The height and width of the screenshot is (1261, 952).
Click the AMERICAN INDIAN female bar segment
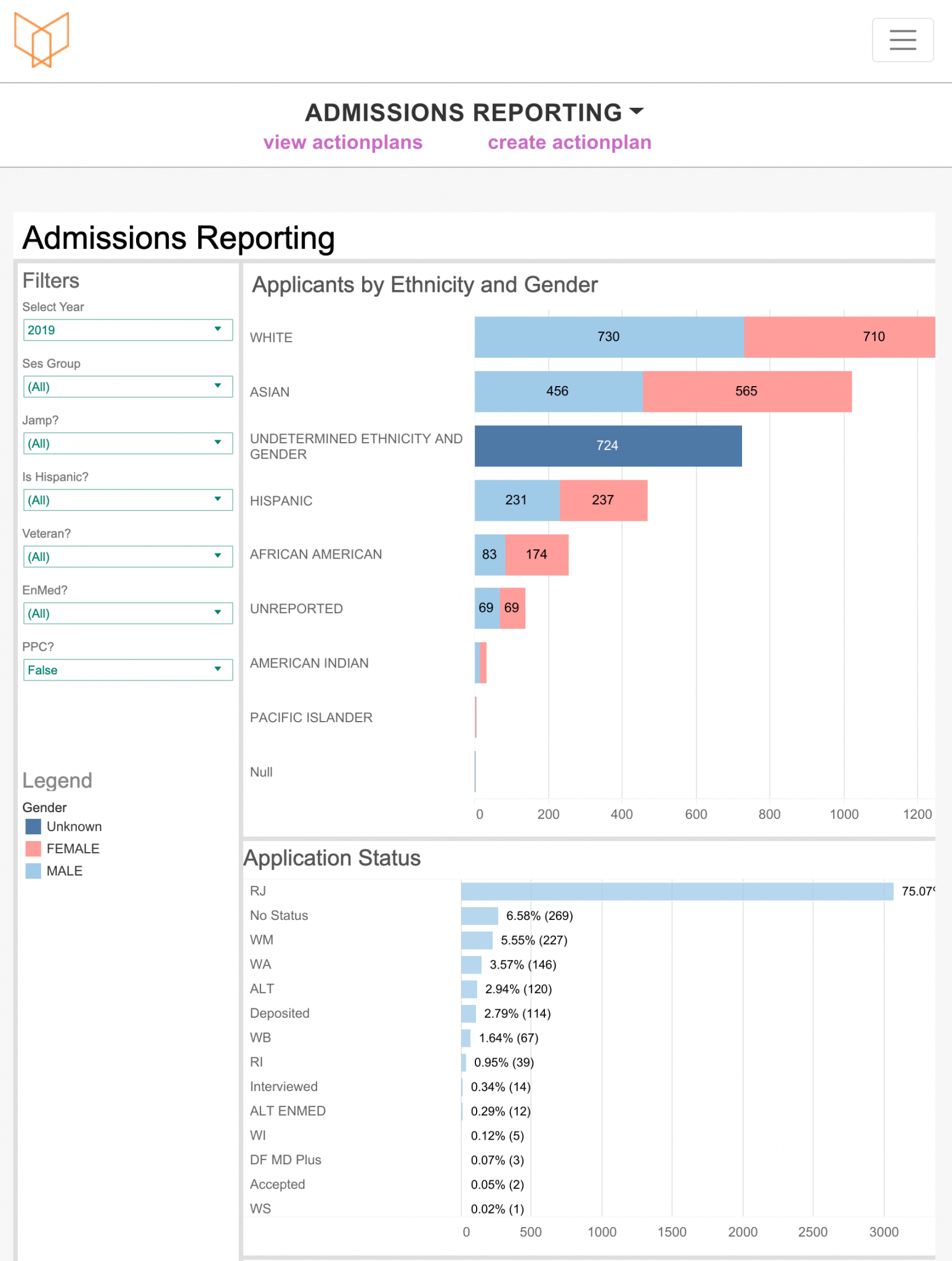[x=483, y=663]
